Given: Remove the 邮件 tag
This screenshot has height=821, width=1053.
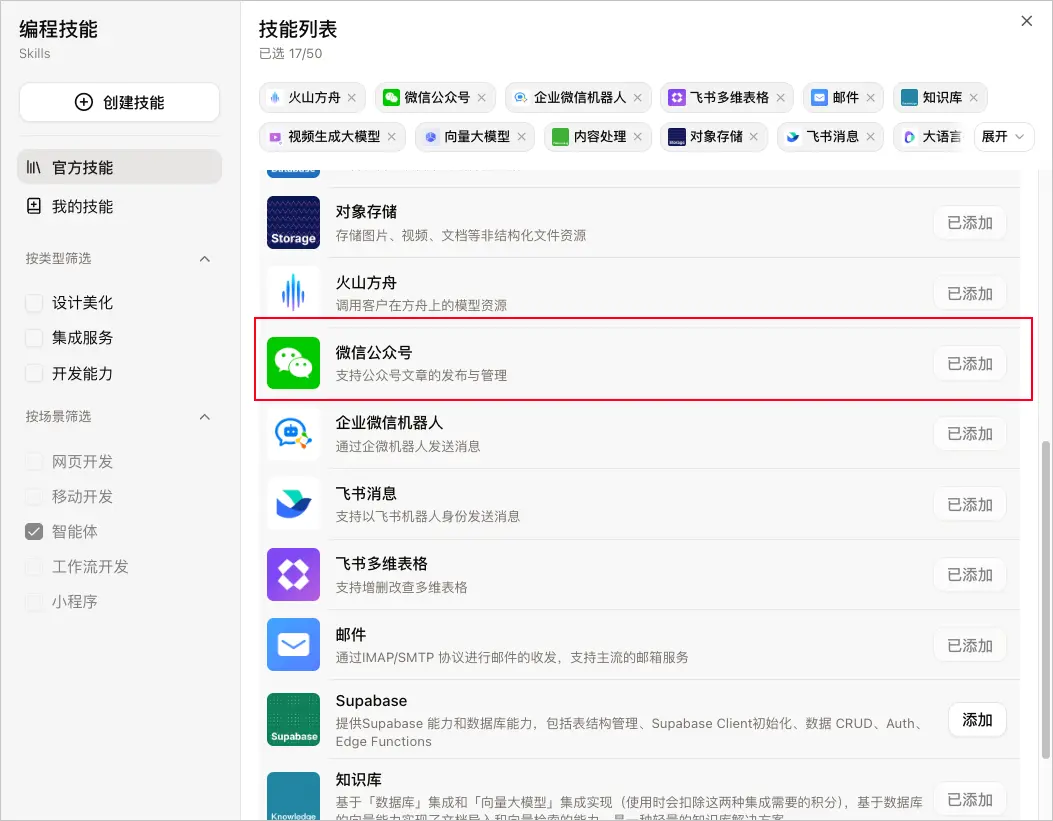Looking at the screenshot, I should point(870,98).
